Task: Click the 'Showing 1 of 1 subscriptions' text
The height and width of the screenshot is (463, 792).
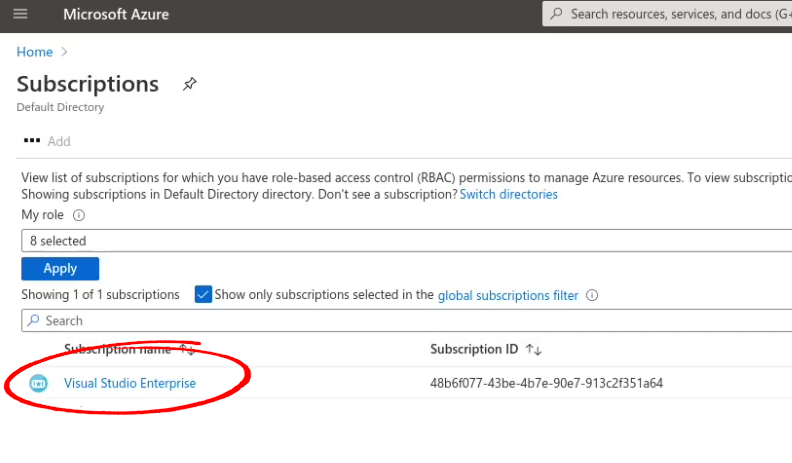Action: tap(100, 294)
